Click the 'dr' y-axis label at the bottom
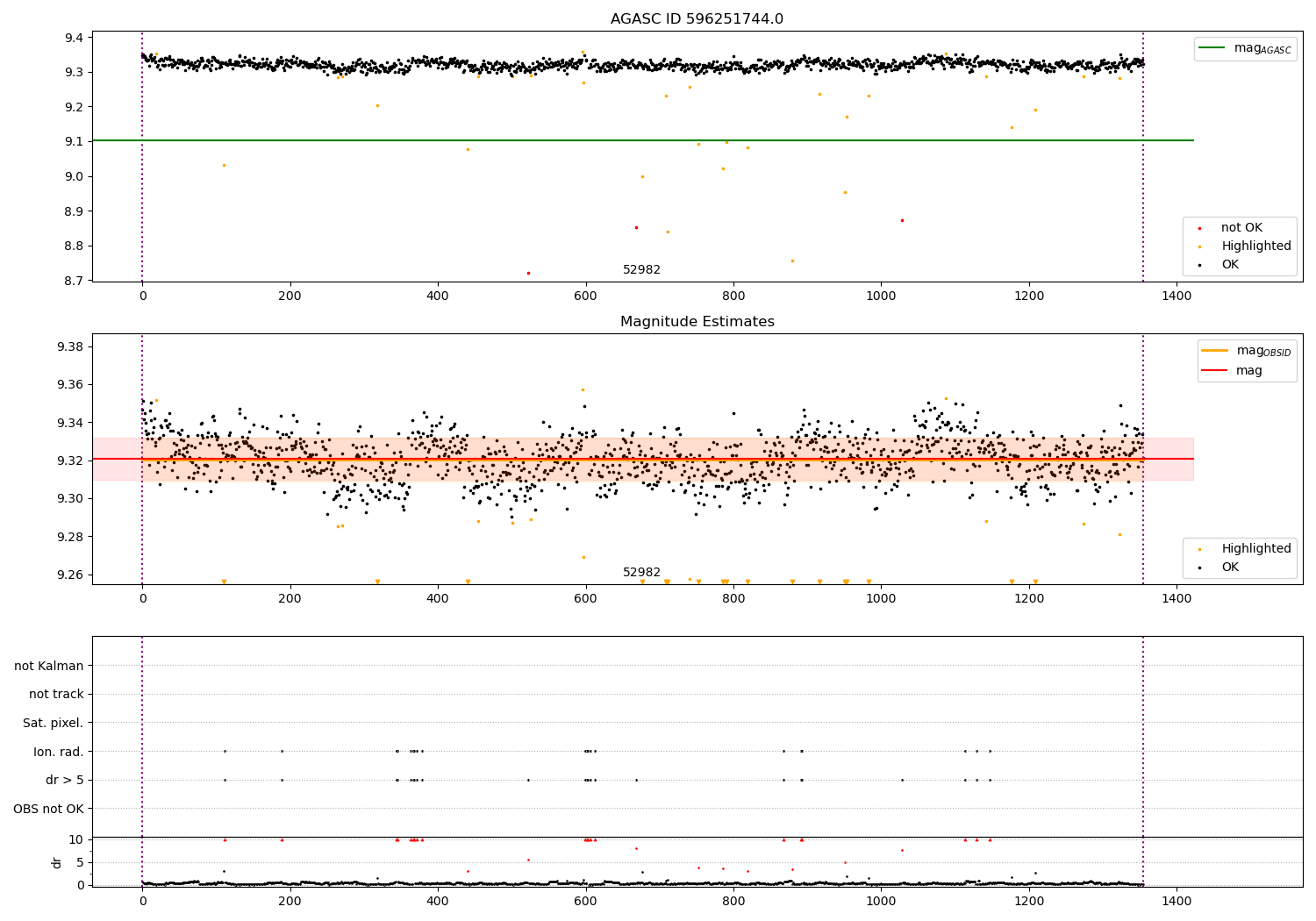The image size is (1316, 921). coord(57,862)
